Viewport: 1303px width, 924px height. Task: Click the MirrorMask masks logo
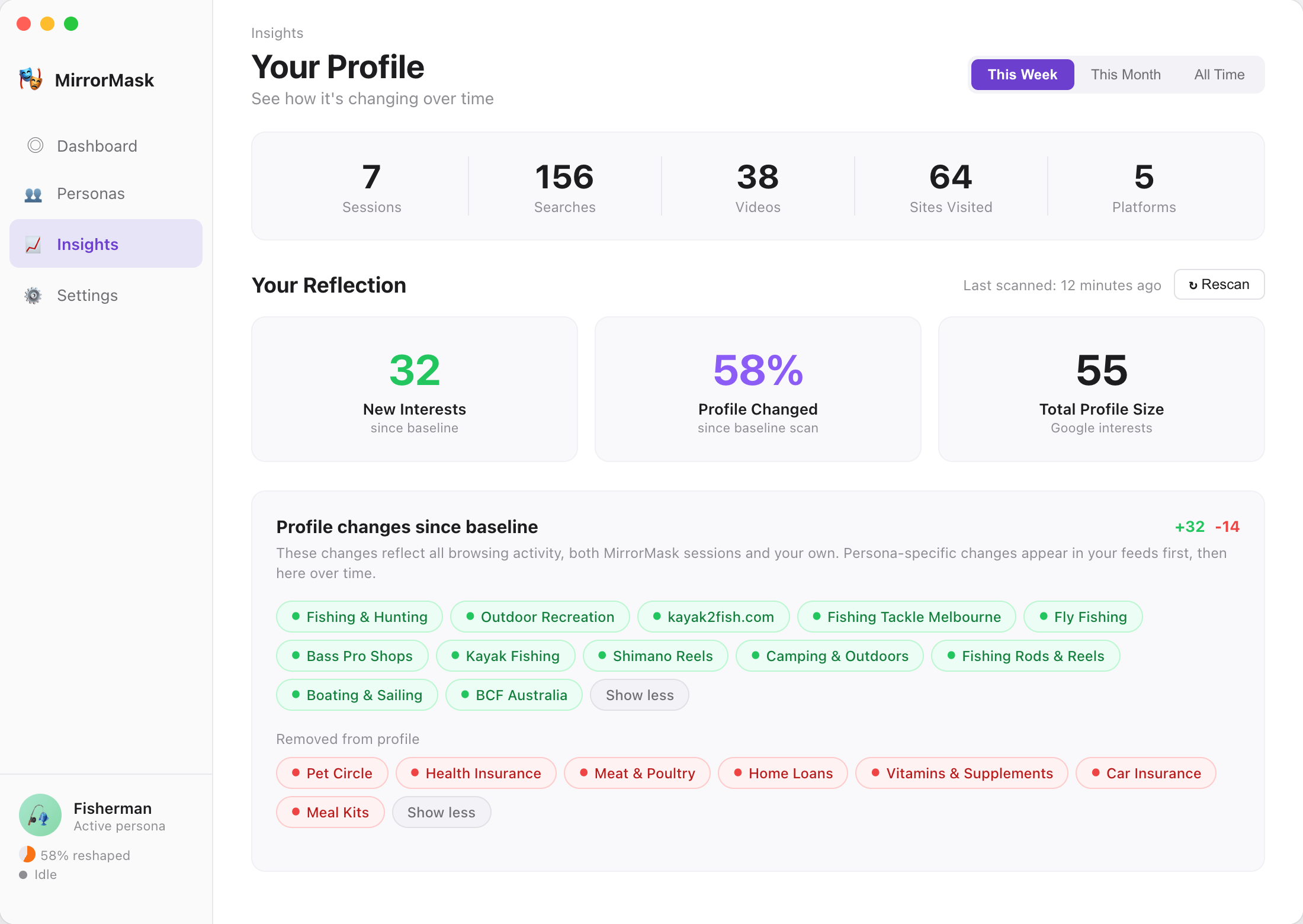(x=31, y=79)
